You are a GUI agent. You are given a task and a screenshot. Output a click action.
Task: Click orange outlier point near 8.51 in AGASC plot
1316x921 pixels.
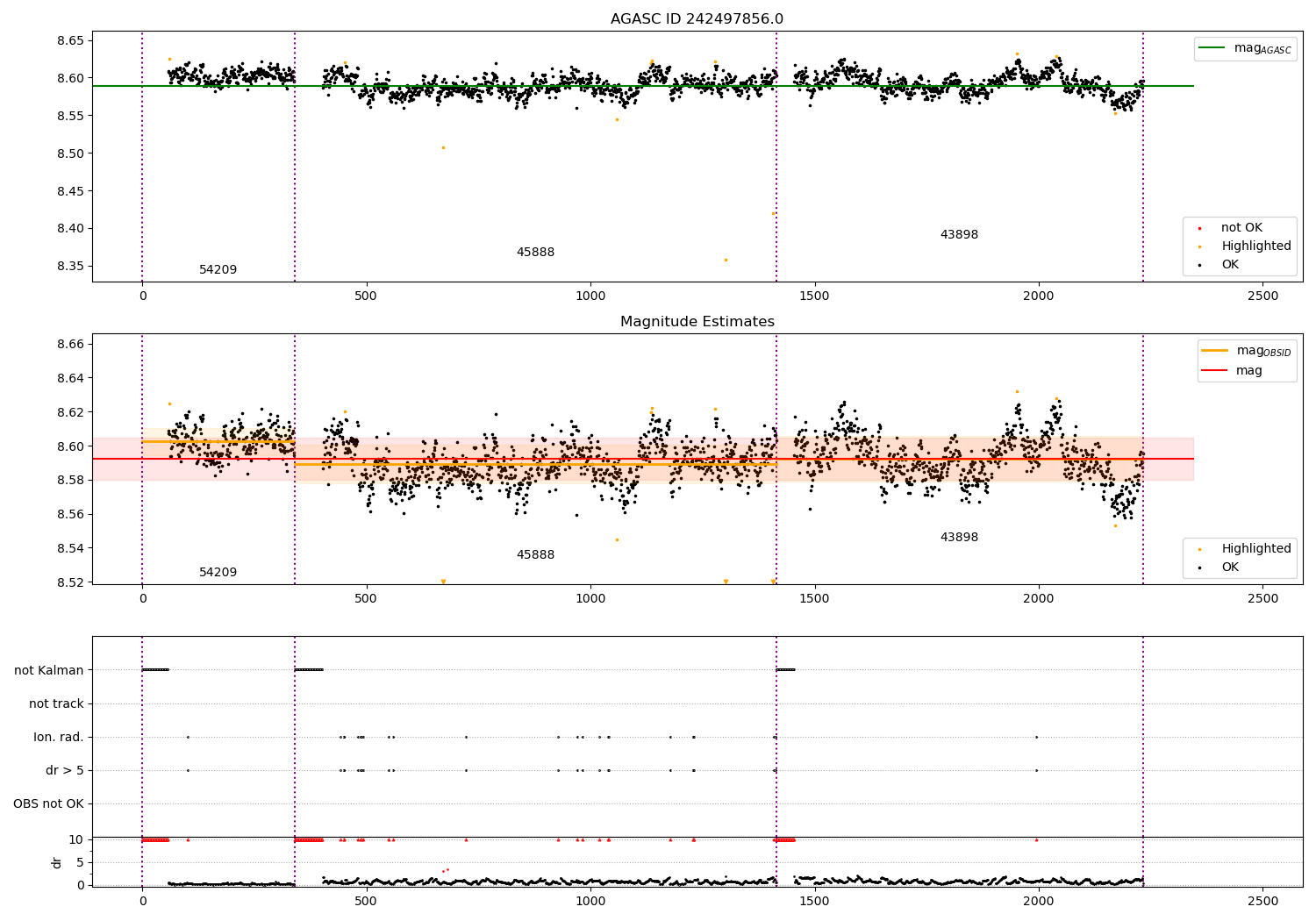[x=443, y=147]
